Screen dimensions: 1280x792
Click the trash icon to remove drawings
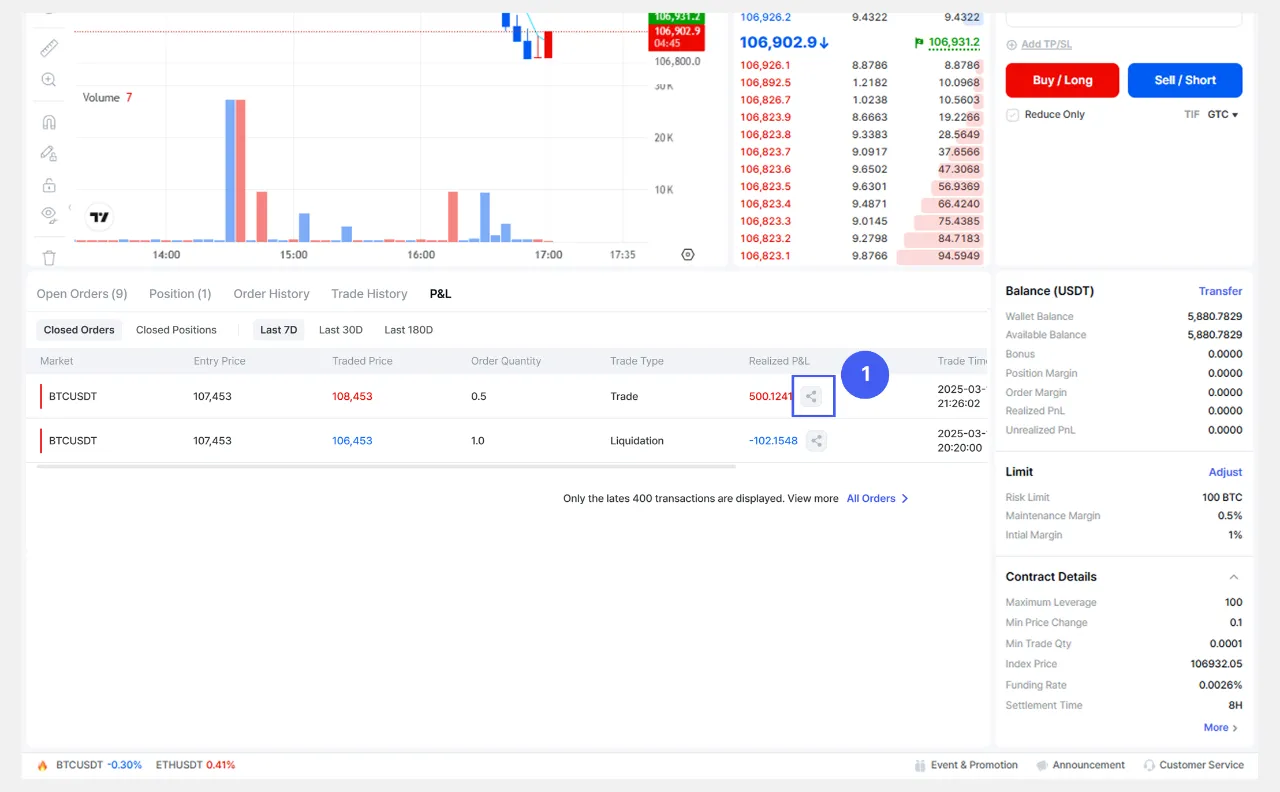pyautogui.click(x=49, y=257)
